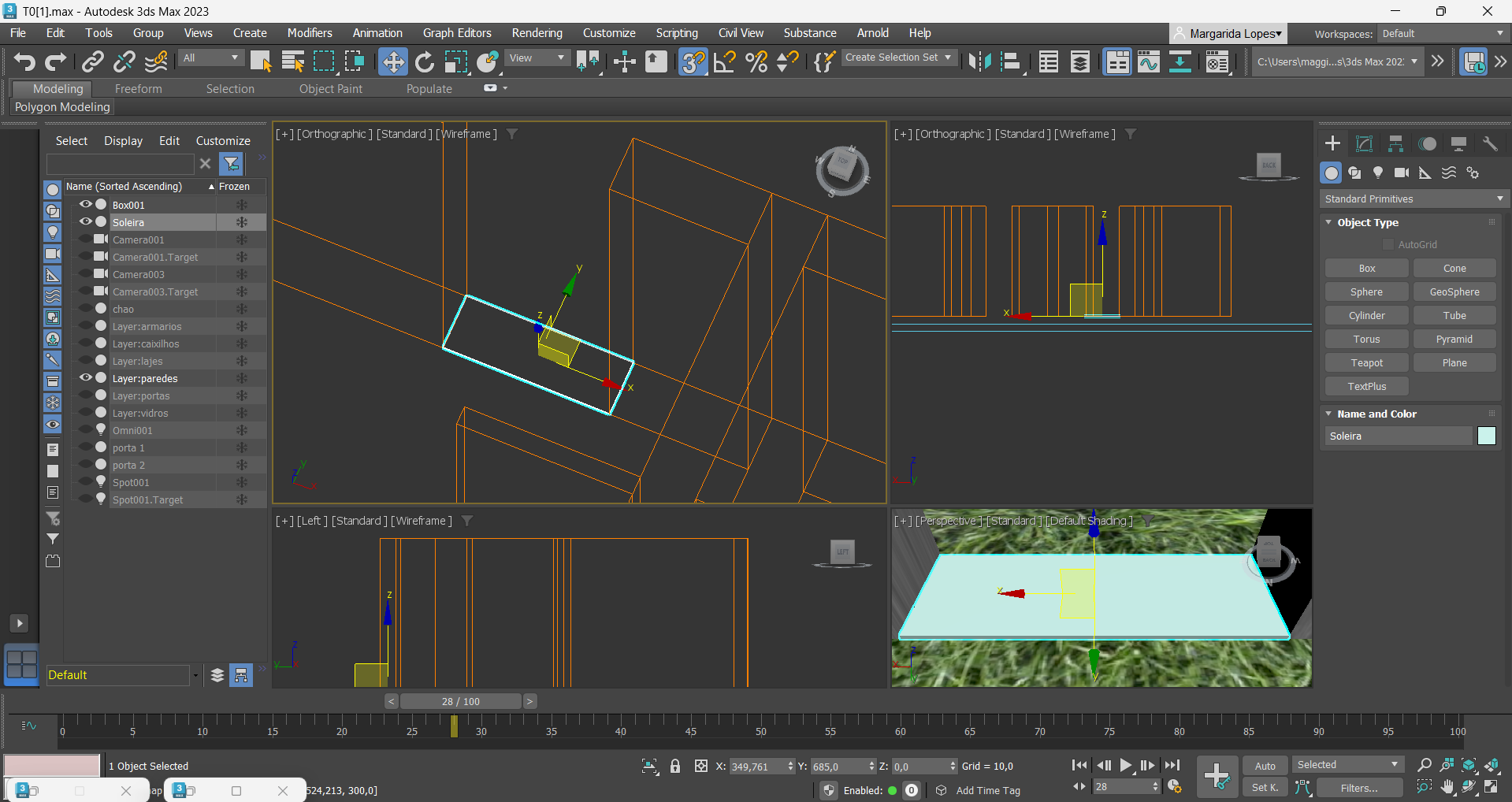Click the Auto key button

point(1265,766)
